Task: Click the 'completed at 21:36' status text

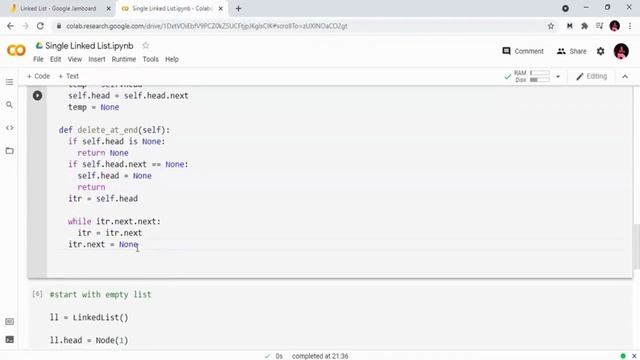Action: tap(320, 356)
